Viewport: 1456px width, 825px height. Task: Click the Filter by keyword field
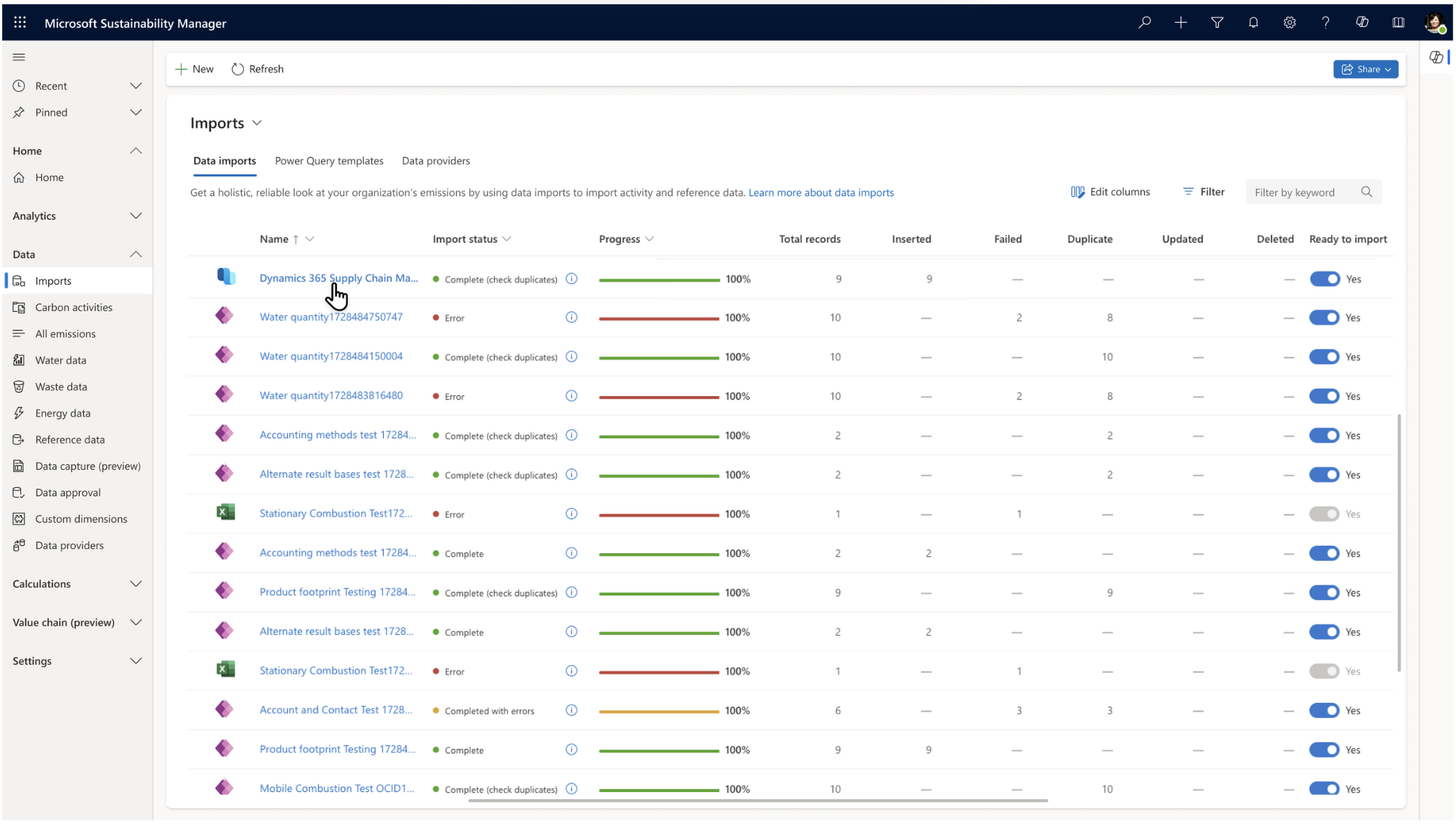tap(1302, 192)
